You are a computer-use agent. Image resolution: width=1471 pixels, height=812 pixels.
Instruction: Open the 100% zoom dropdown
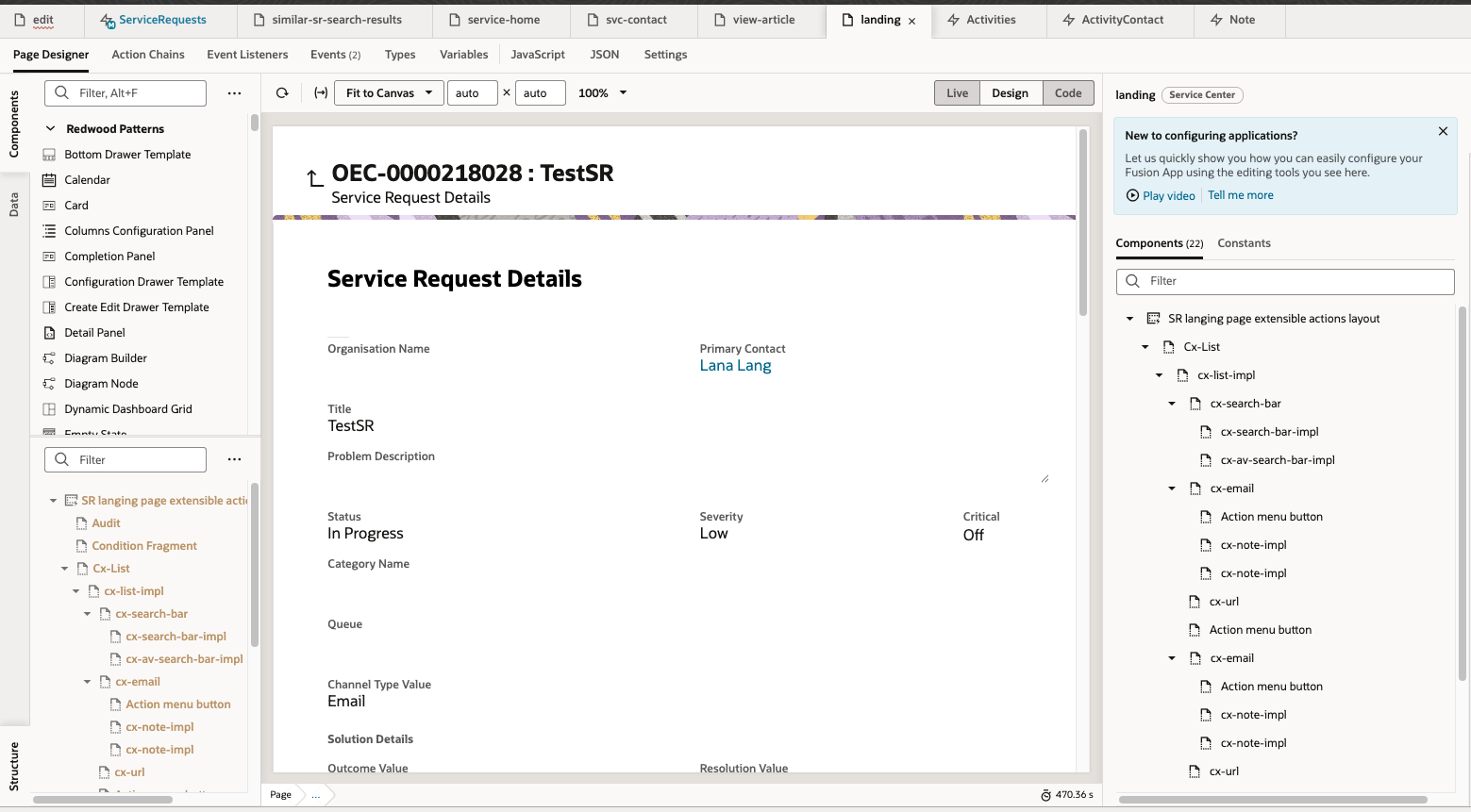(x=602, y=93)
